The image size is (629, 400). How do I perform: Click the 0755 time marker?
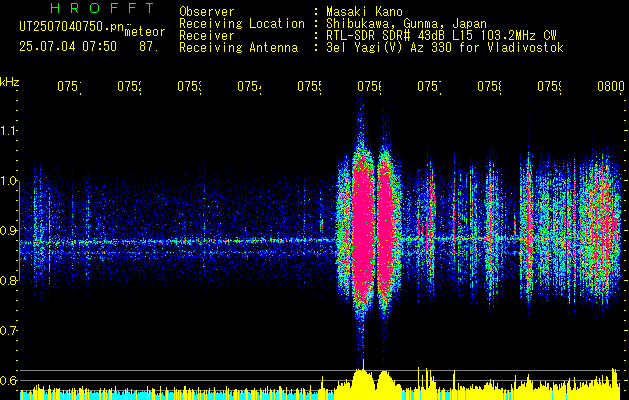[309, 87]
